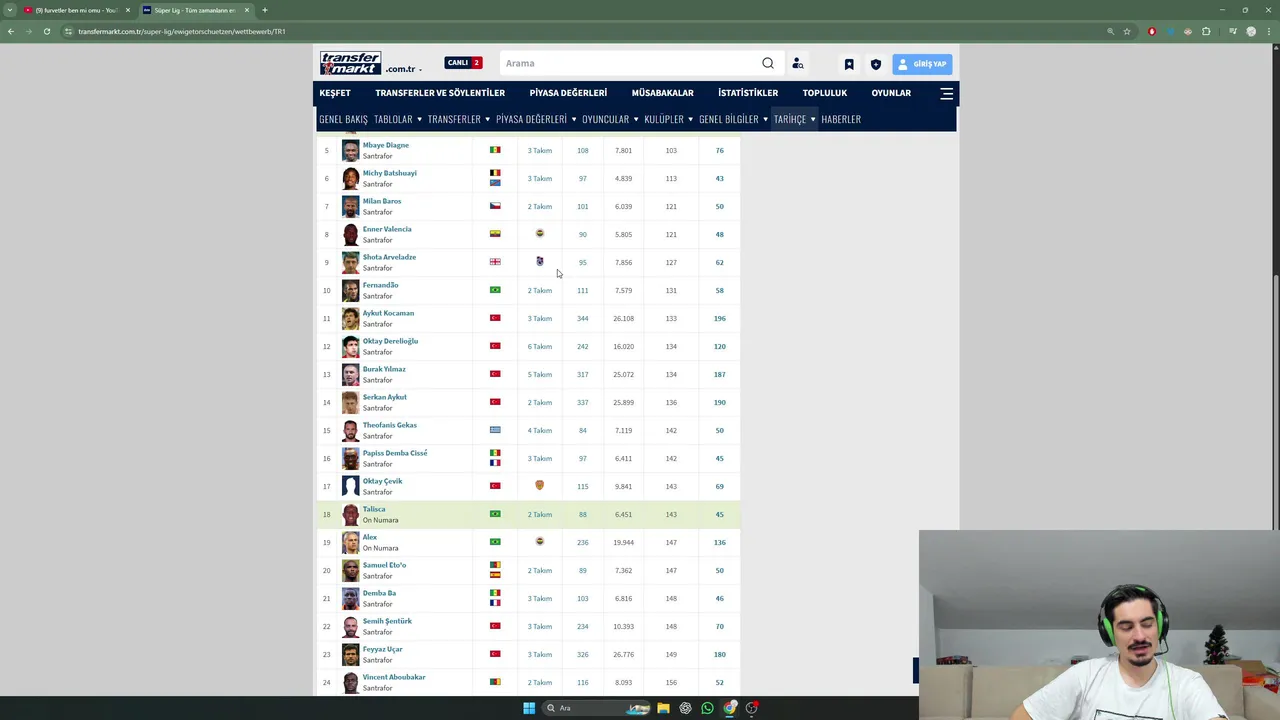Open the .com.tr domain dropdown
This screenshot has height=720, width=1280.
pos(403,69)
